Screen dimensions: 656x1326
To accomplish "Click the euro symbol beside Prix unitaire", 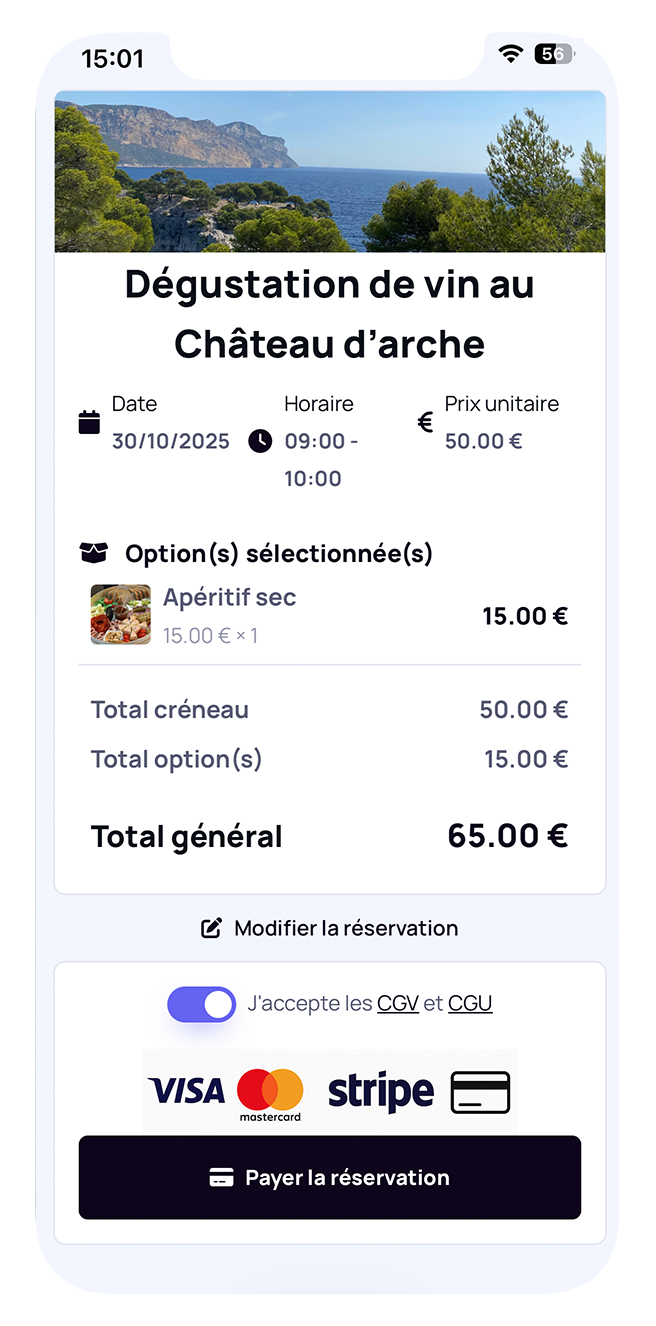I will click(425, 422).
